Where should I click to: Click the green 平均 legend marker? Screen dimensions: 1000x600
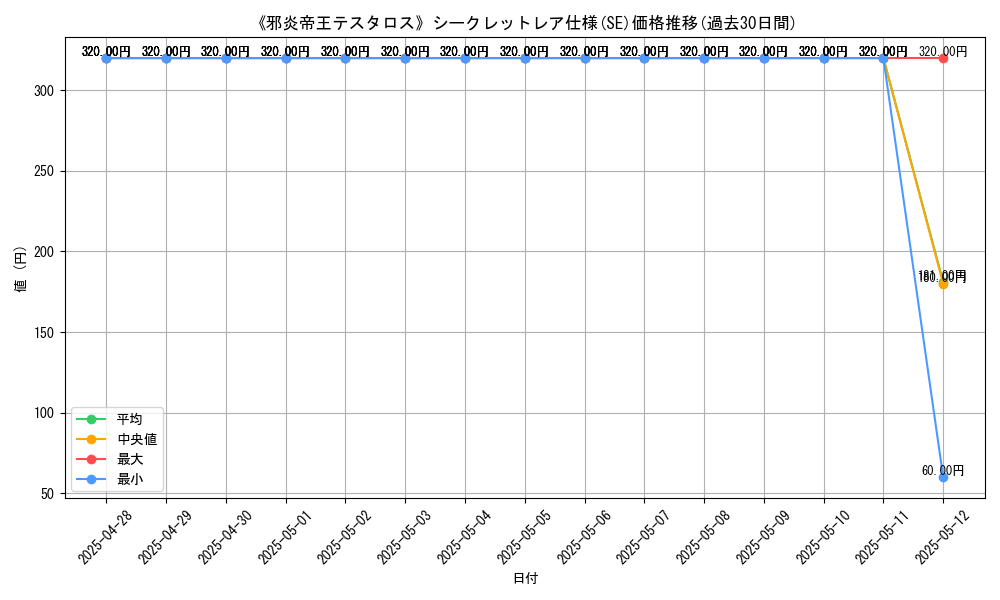pos(91,420)
